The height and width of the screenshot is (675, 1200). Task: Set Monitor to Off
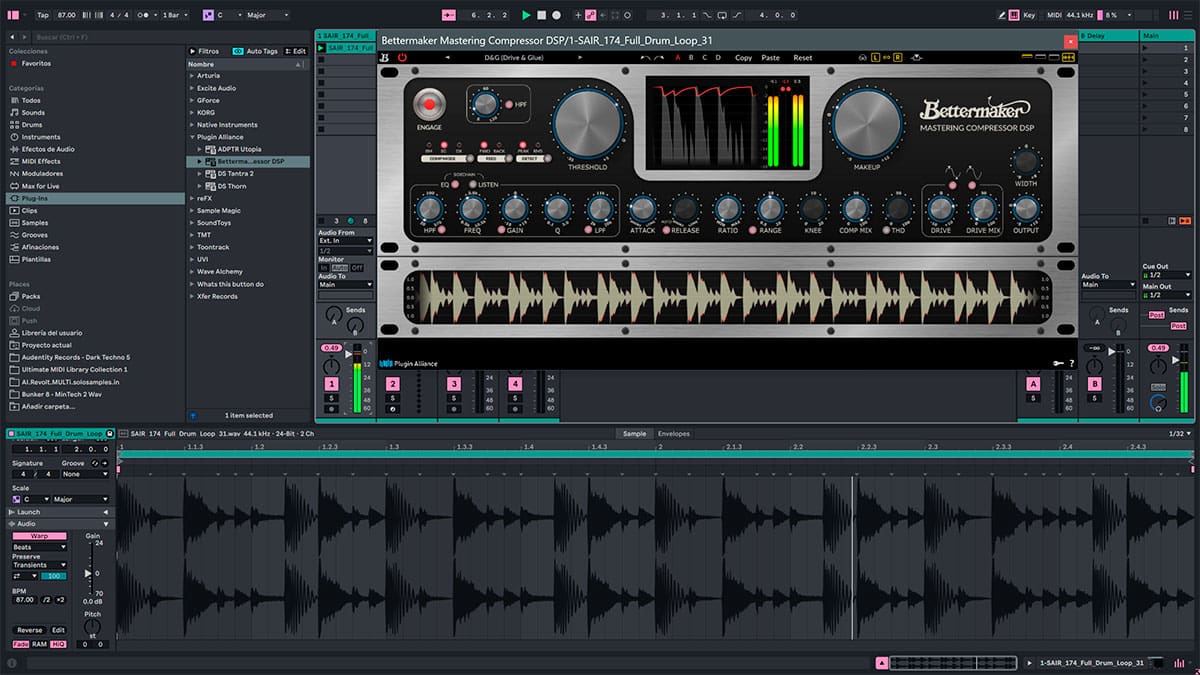click(x=357, y=268)
